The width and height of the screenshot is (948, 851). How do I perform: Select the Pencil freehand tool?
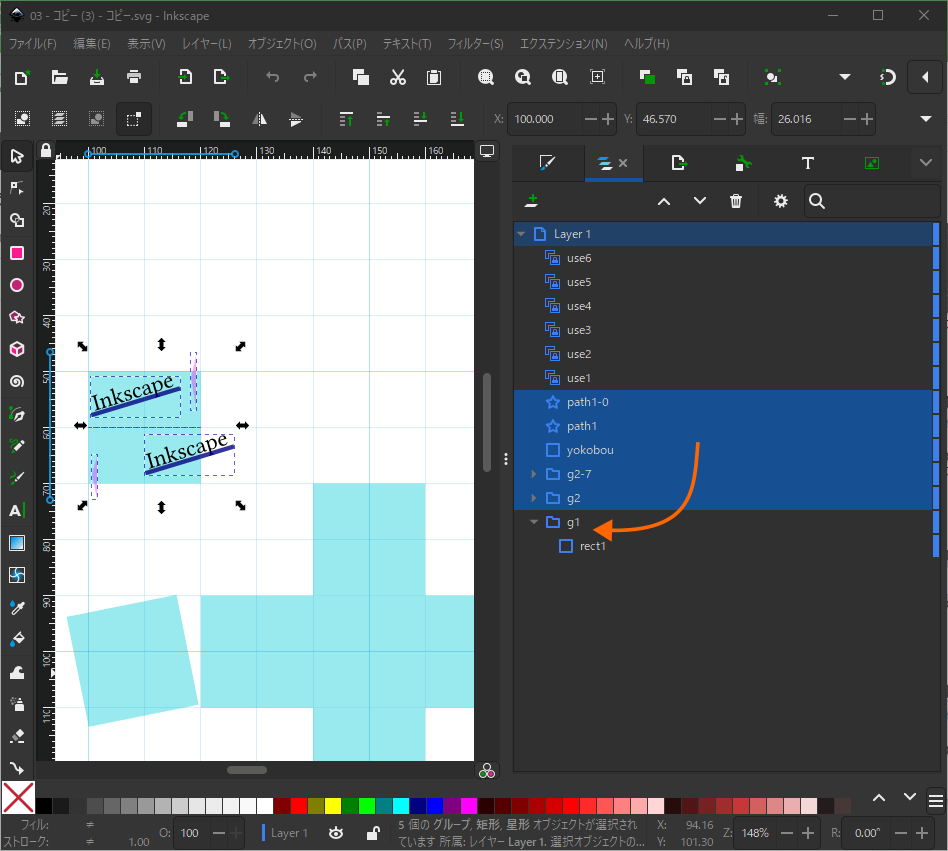coord(17,446)
